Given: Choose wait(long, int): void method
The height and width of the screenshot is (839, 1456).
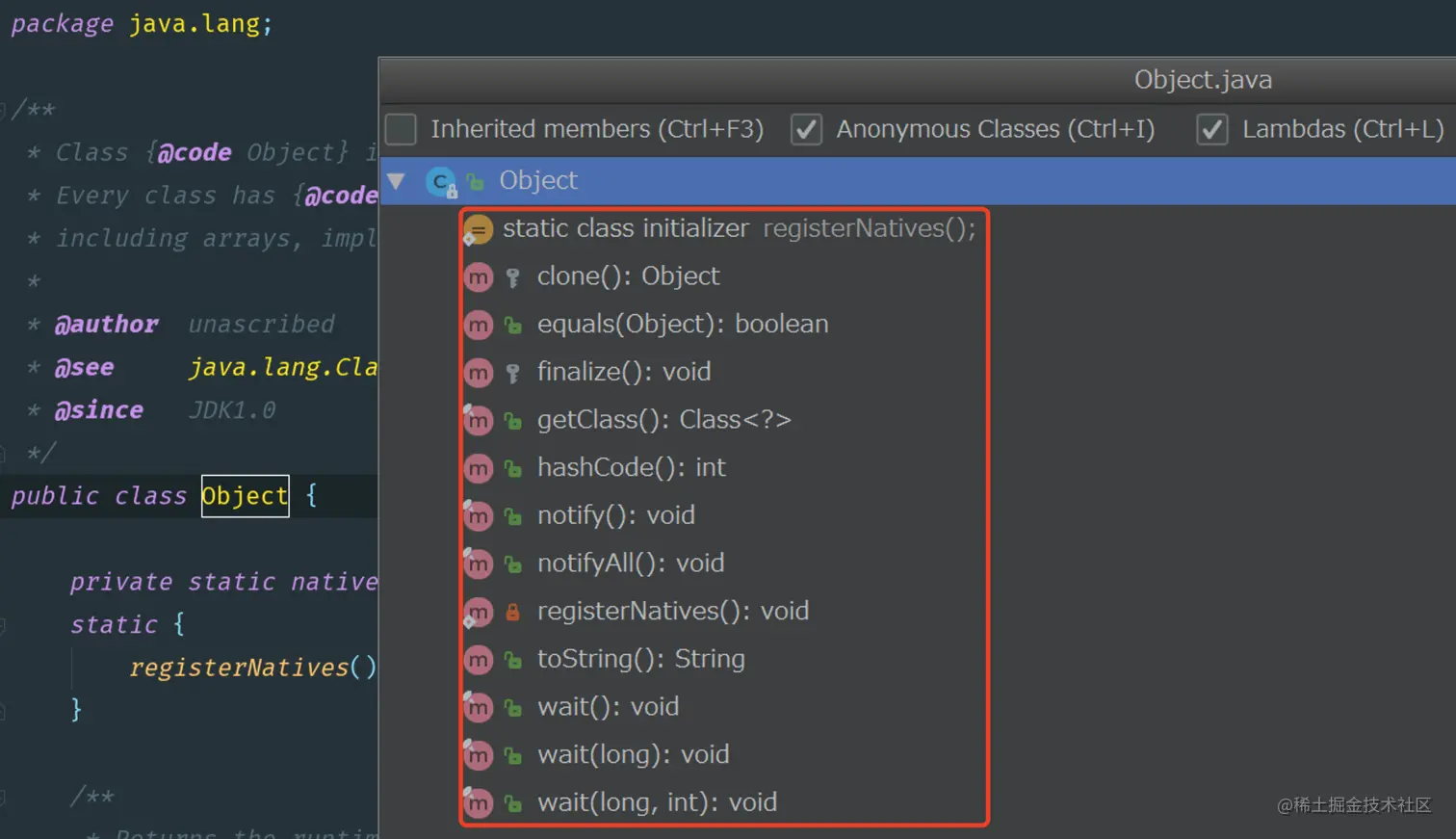Looking at the screenshot, I should pyautogui.click(x=657, y=802).
